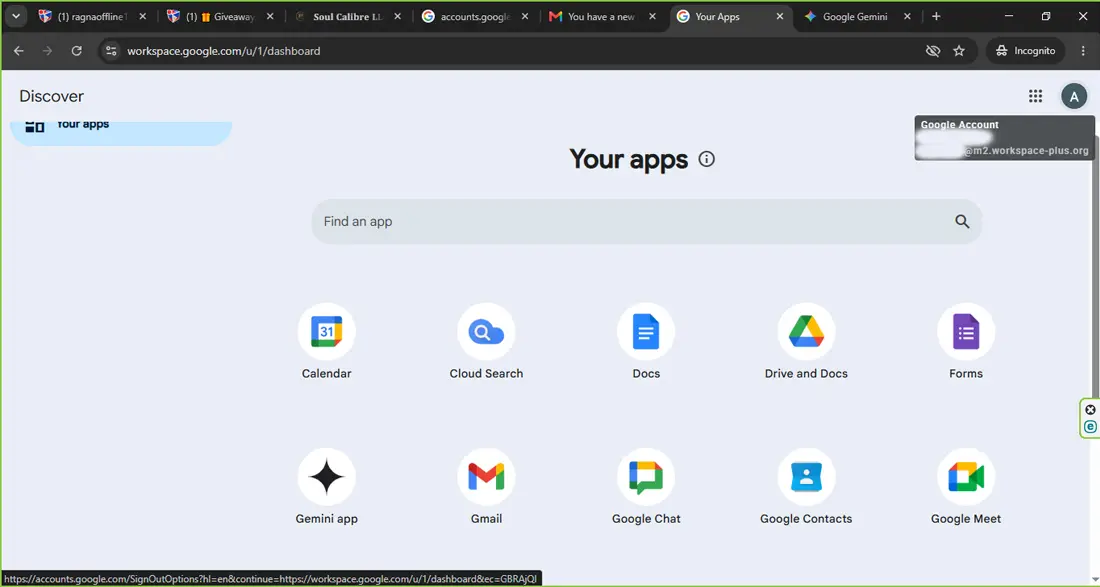Click the side panel e extension icon
This screenshot has width=1100, height=587.
click(x=1090, y=426)
